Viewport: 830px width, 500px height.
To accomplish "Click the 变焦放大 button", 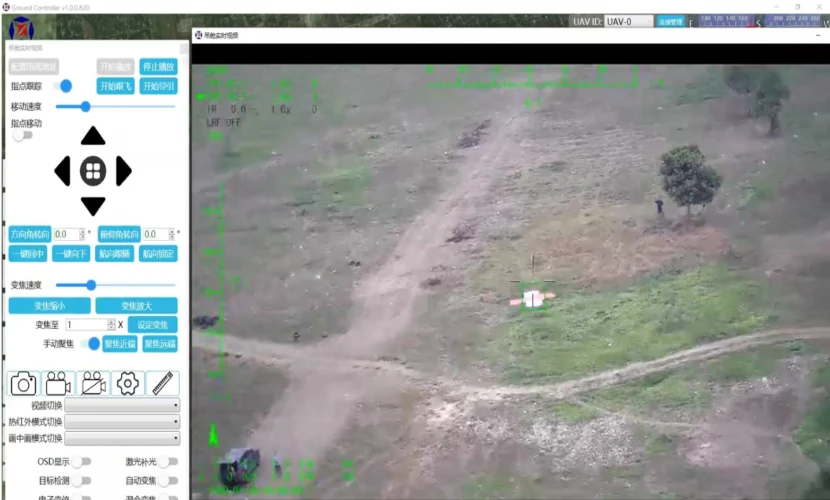I will pyautogui.click(x=137, y=306).
